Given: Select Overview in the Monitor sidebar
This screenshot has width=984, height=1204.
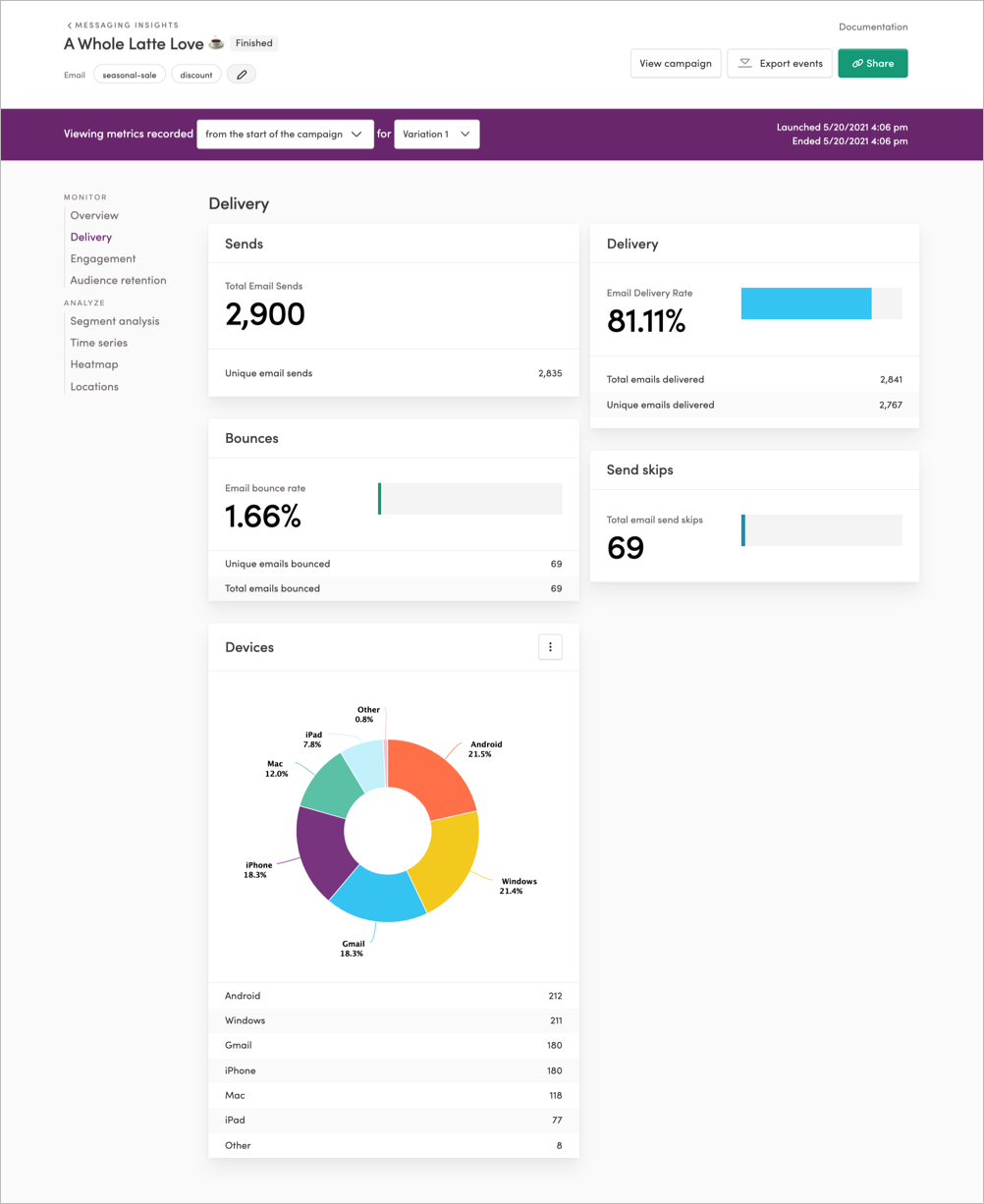Looking at the screenshot, I should 94,215.
